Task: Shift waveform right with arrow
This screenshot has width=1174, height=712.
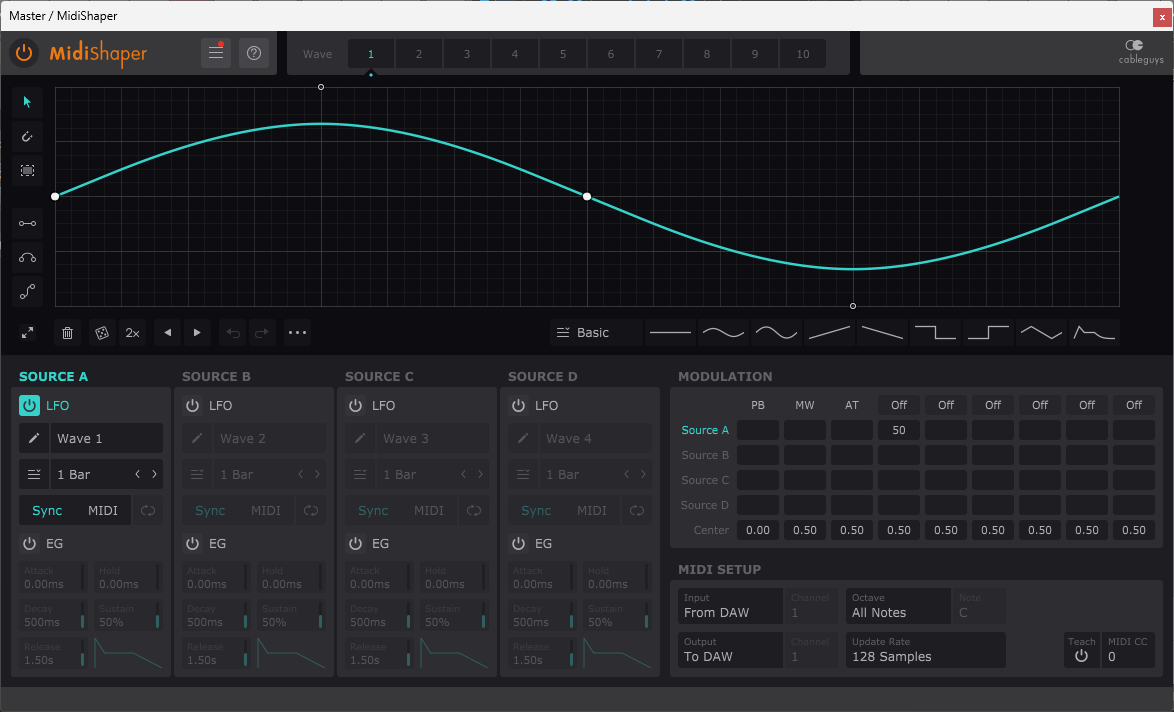Action: (197, 332)
